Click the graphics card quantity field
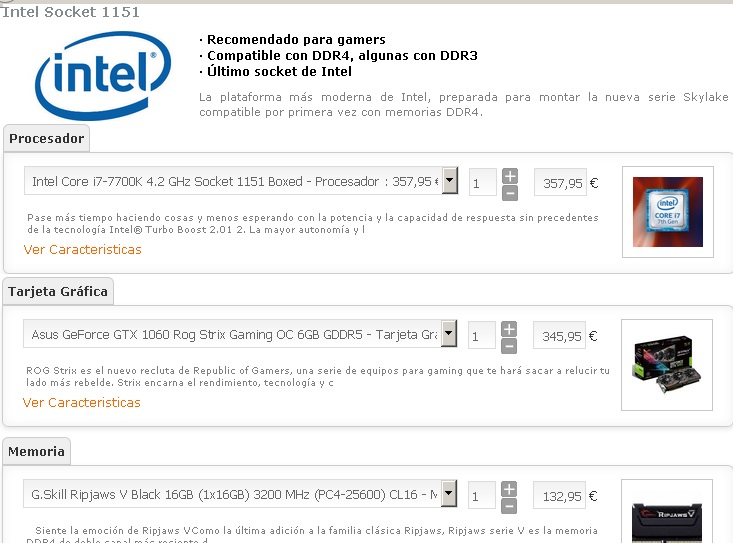This screenshot has height=544, width=733. tap(481, 335)
